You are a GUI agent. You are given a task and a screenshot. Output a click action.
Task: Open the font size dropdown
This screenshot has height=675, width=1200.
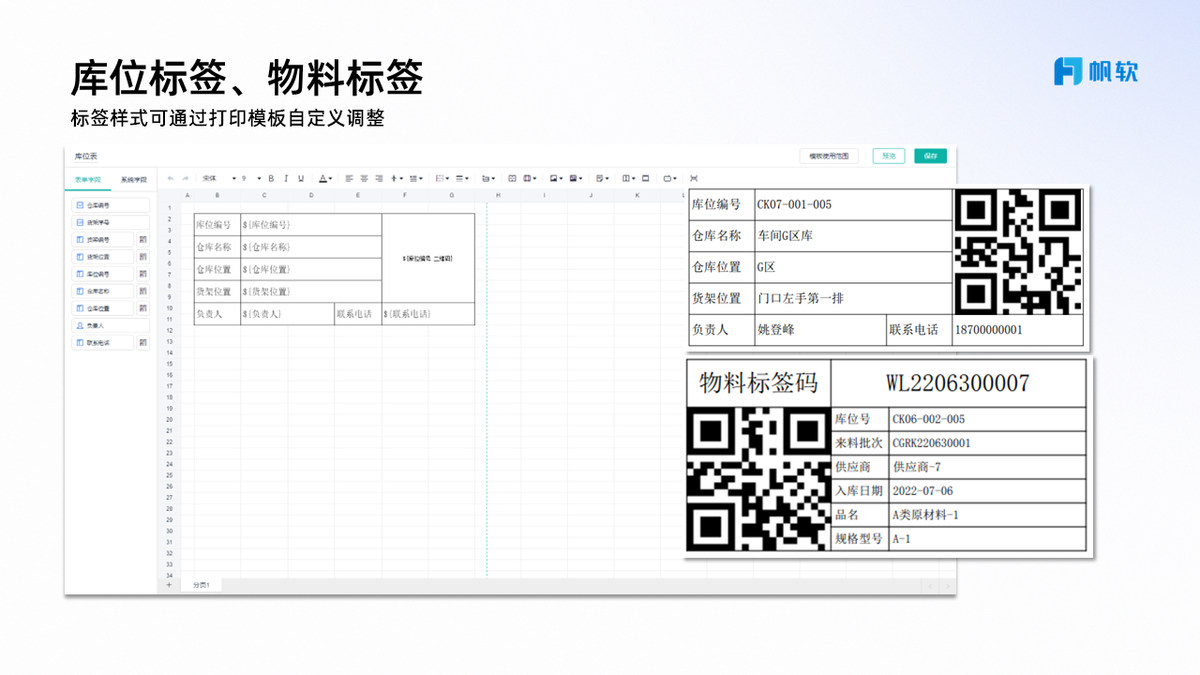point(251,178)
